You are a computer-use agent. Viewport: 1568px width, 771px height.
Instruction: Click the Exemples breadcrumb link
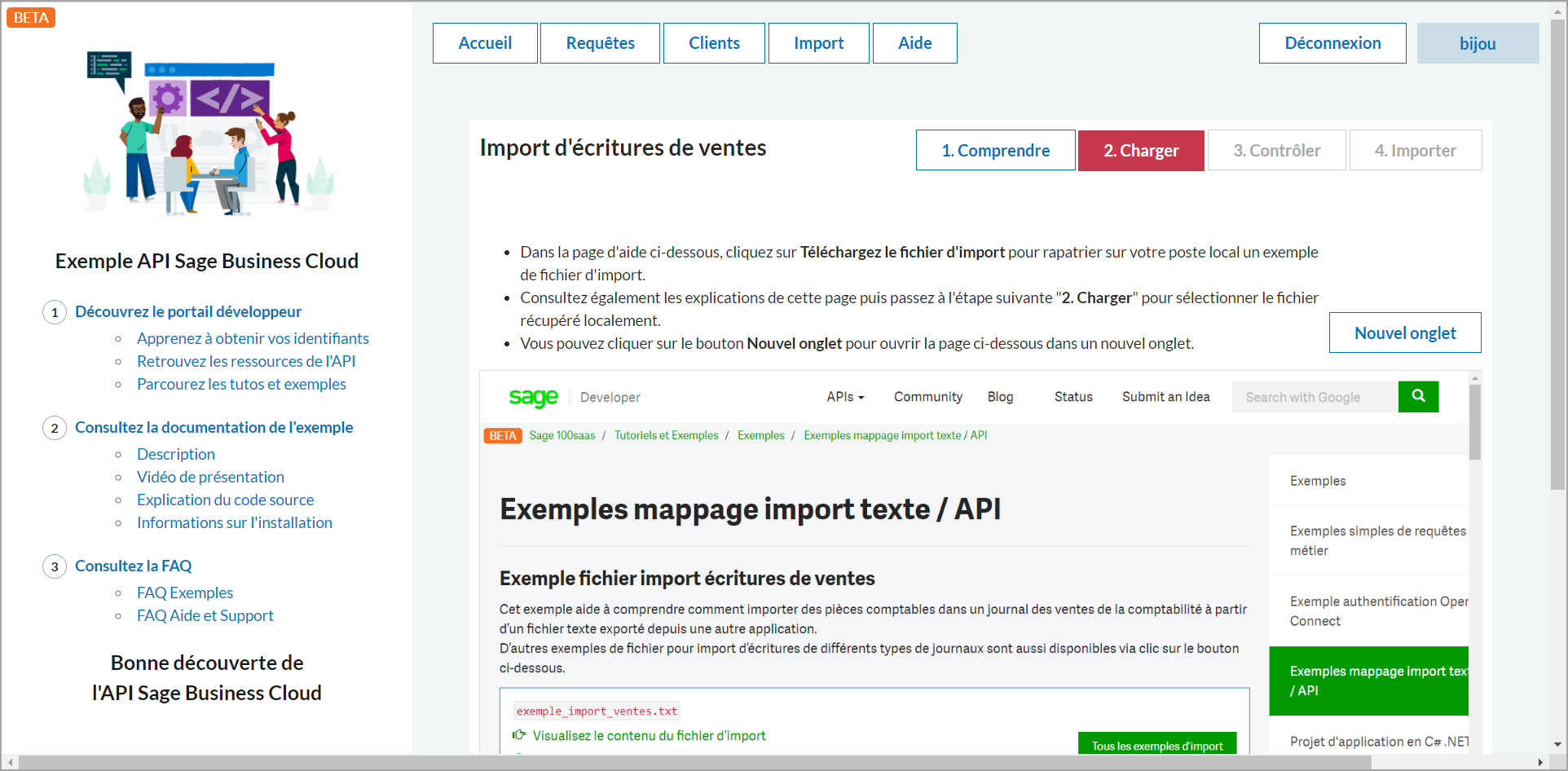tap(760, 435)
